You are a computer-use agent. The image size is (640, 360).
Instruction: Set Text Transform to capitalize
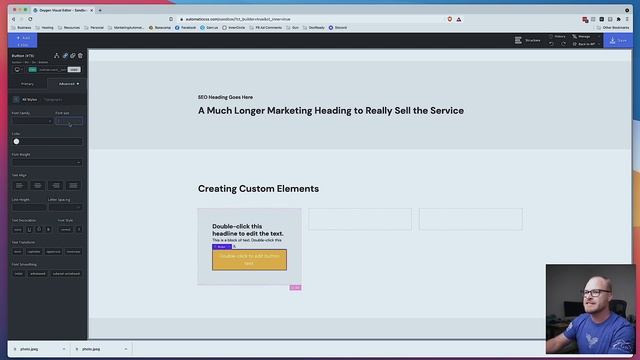click(x=34, y=252)
